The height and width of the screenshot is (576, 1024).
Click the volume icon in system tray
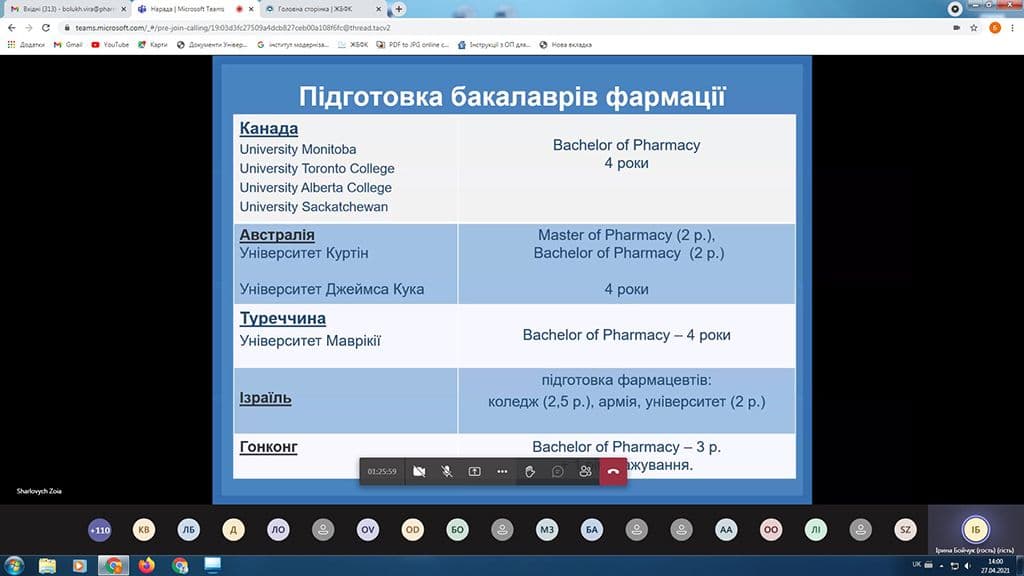tap(967, 566)
